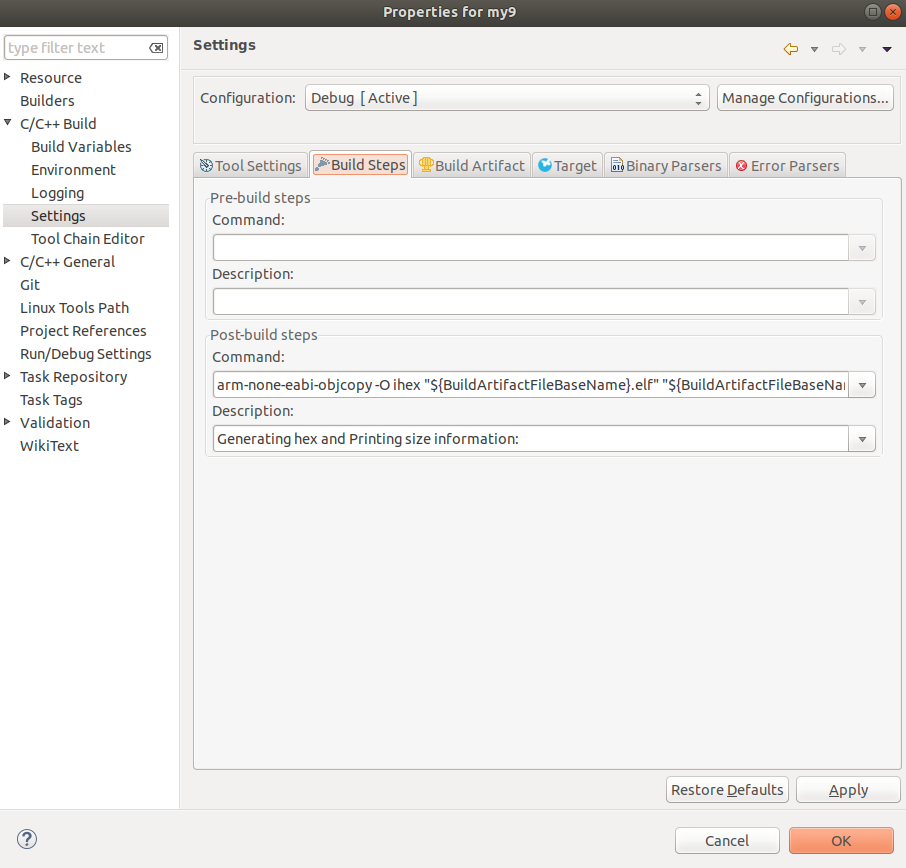
Task: Open the Error Parsers tab
Action: coord(787,166)
